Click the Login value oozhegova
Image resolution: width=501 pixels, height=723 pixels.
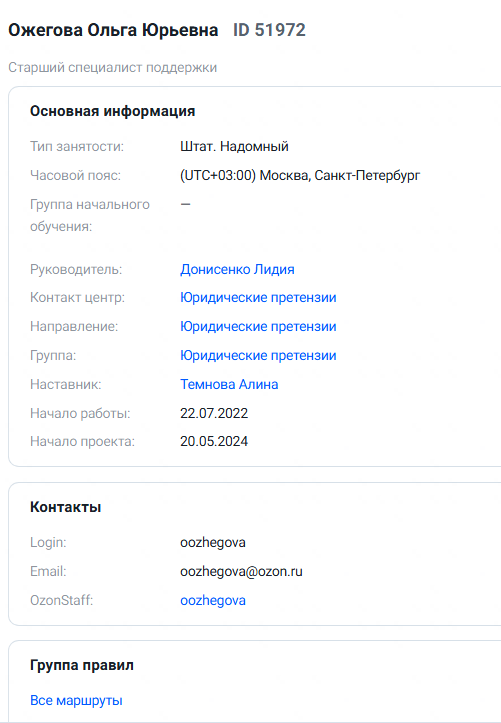213,542
